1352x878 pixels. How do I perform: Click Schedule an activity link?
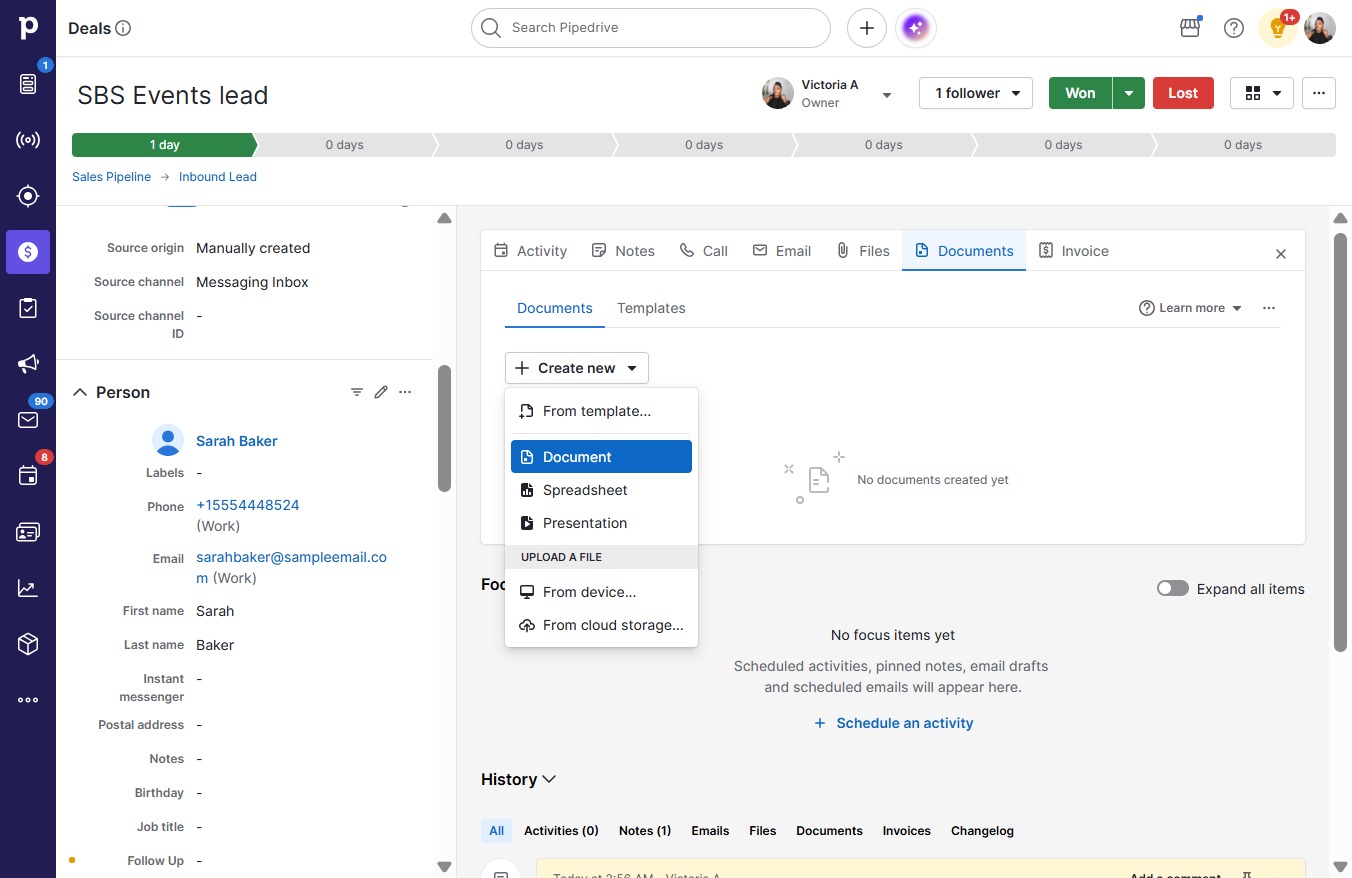[x=893, y=723]
